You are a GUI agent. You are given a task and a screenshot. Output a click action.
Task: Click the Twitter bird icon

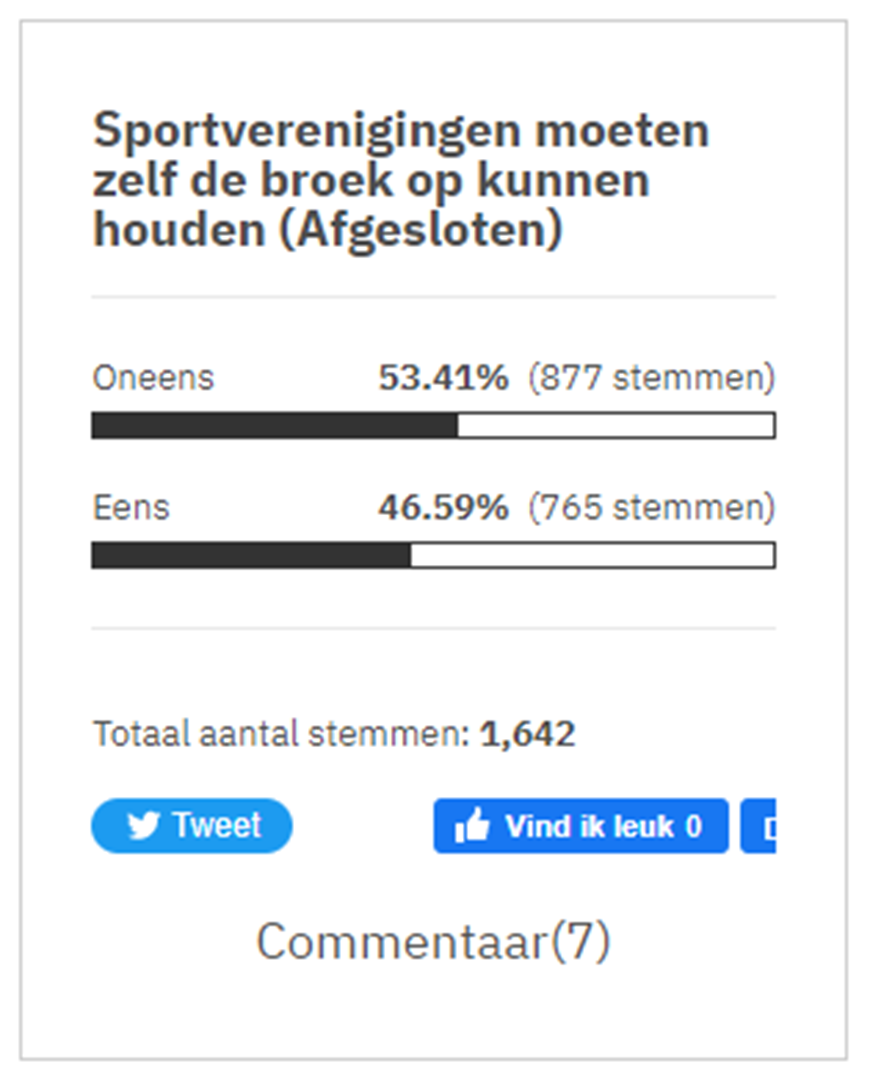click(x=144, y=827)
